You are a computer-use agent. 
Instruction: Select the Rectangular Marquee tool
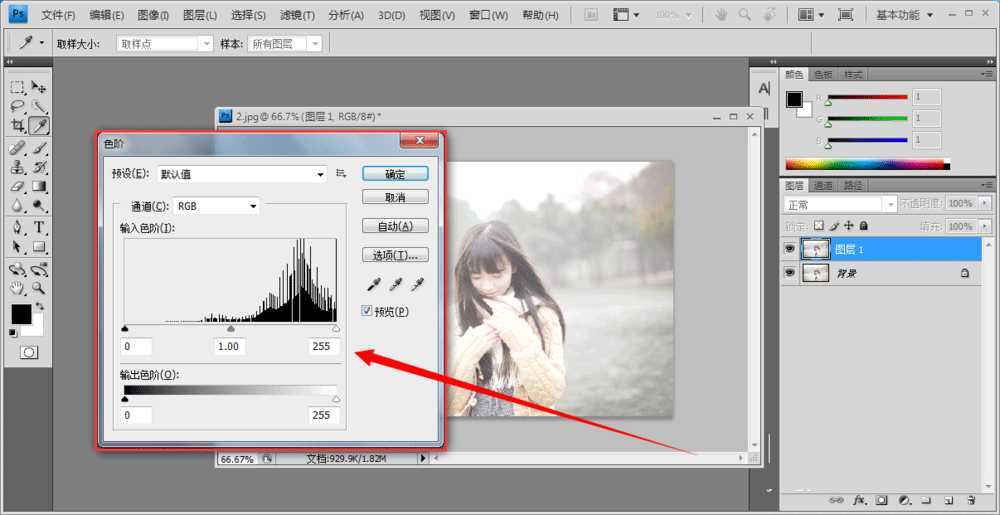18,87
